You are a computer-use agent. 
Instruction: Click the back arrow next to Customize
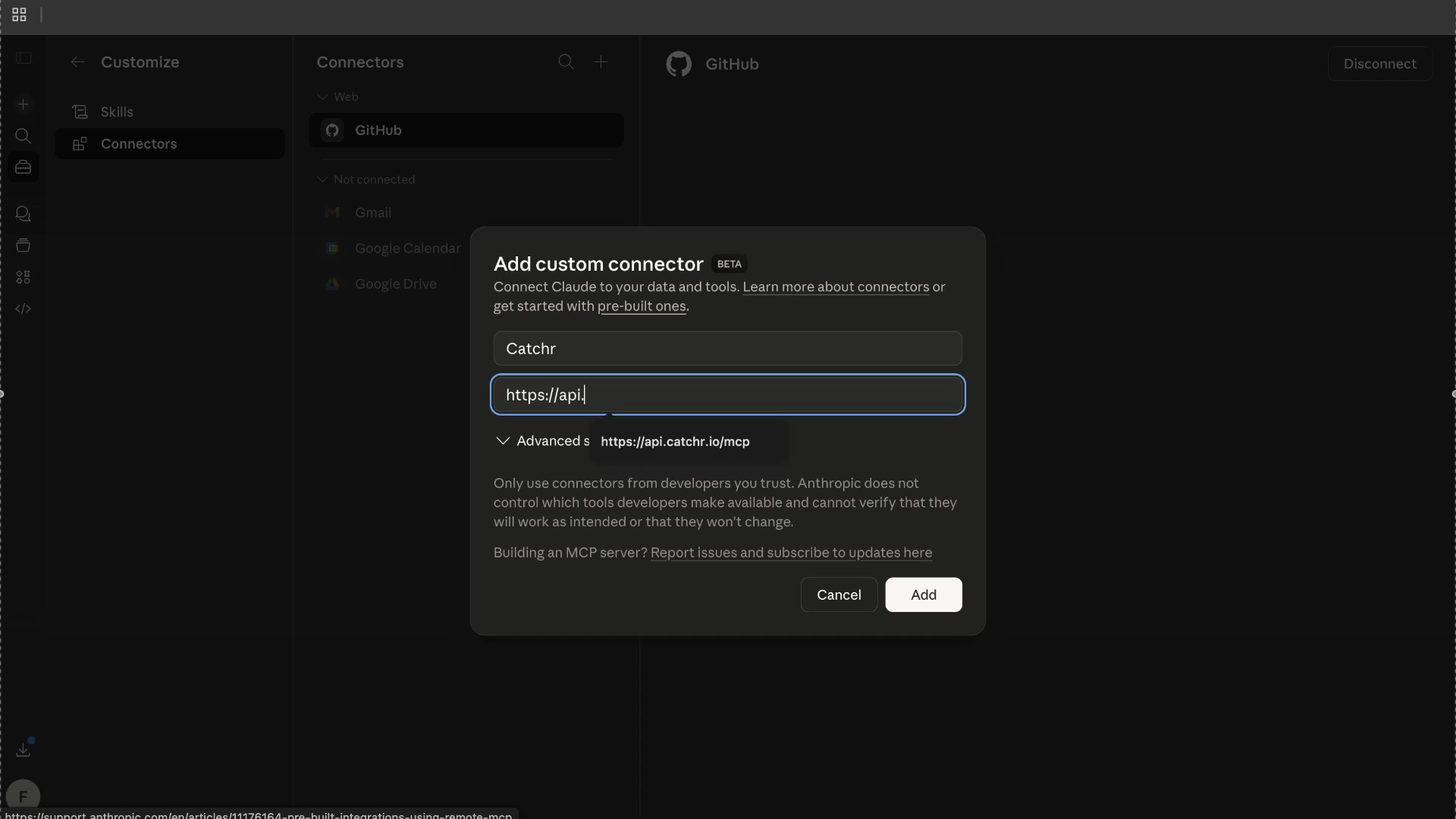click(x=77, y=61)
